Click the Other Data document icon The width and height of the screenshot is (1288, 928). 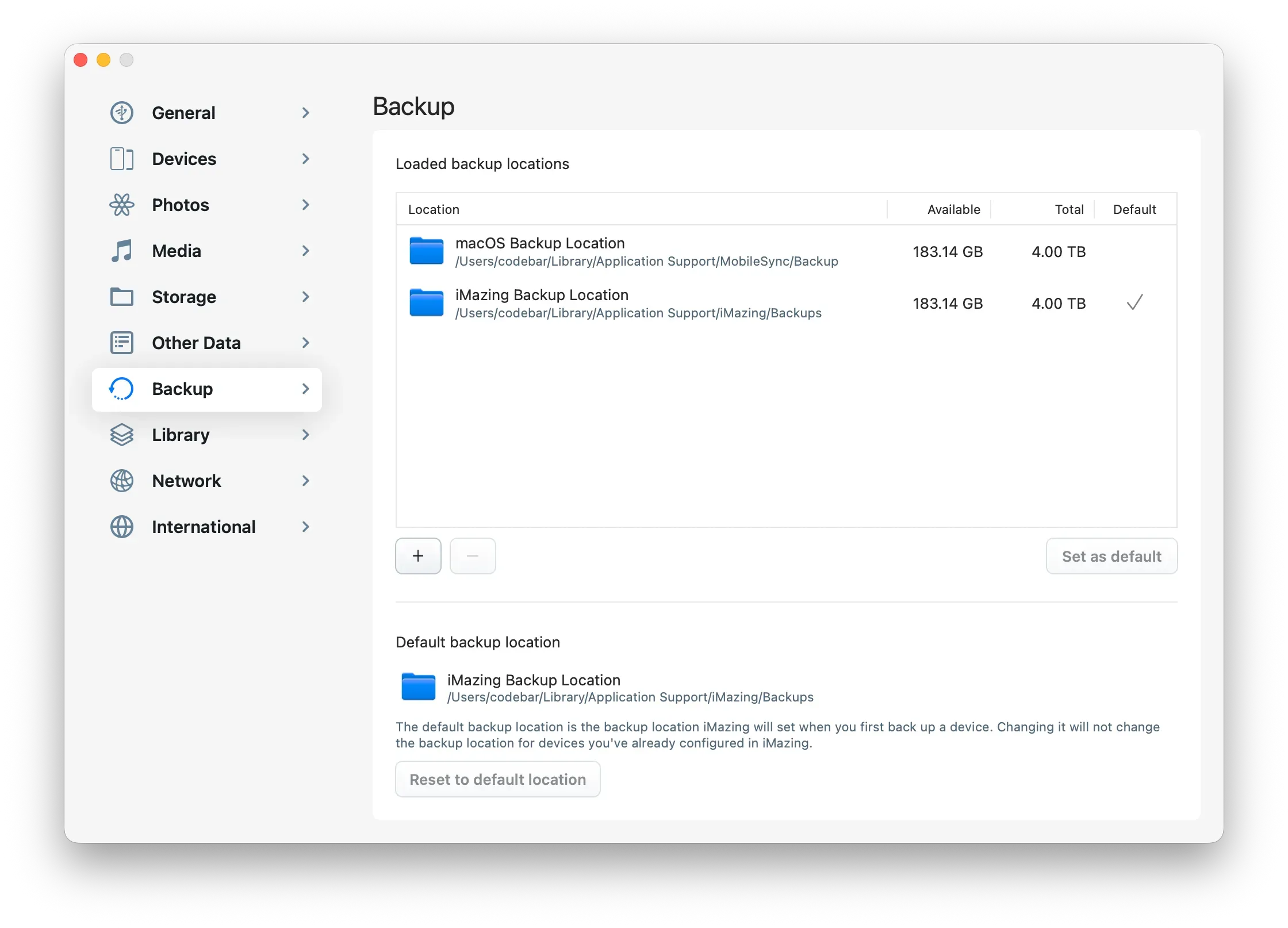[x=121, y=343]
